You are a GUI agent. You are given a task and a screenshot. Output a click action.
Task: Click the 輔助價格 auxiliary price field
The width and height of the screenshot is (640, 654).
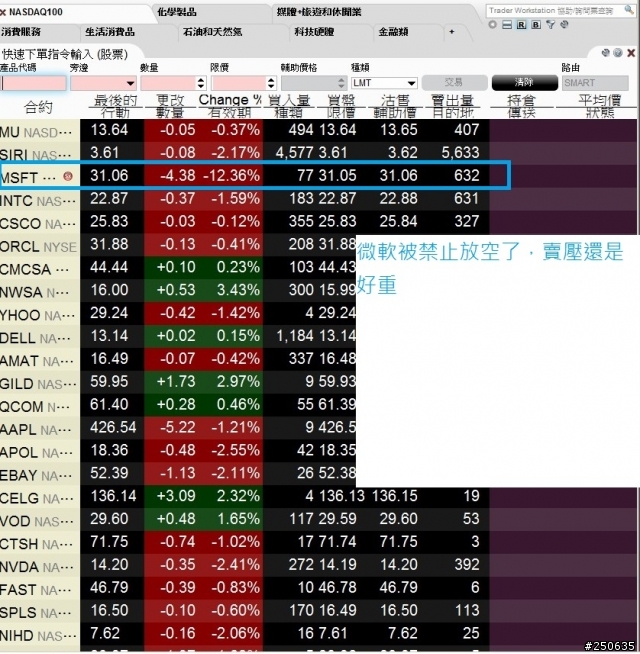[x=309, y=83]
